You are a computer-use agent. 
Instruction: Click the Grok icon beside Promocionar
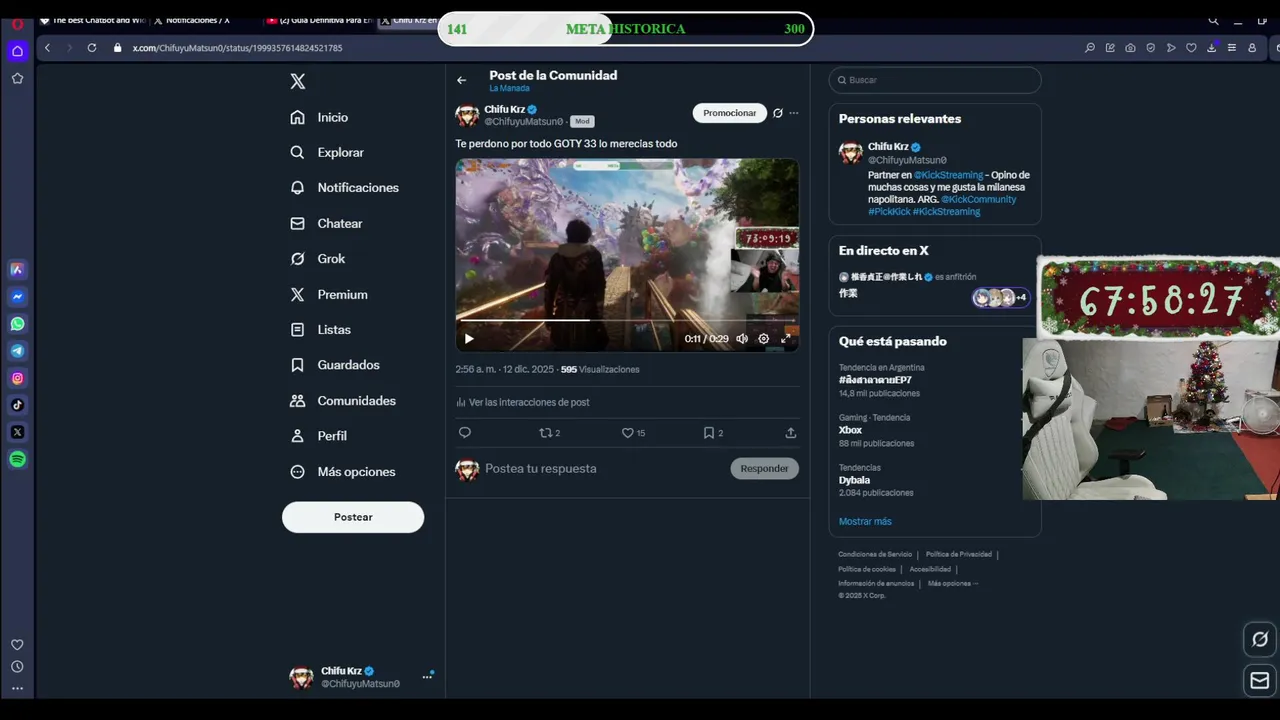coord(778,113)
